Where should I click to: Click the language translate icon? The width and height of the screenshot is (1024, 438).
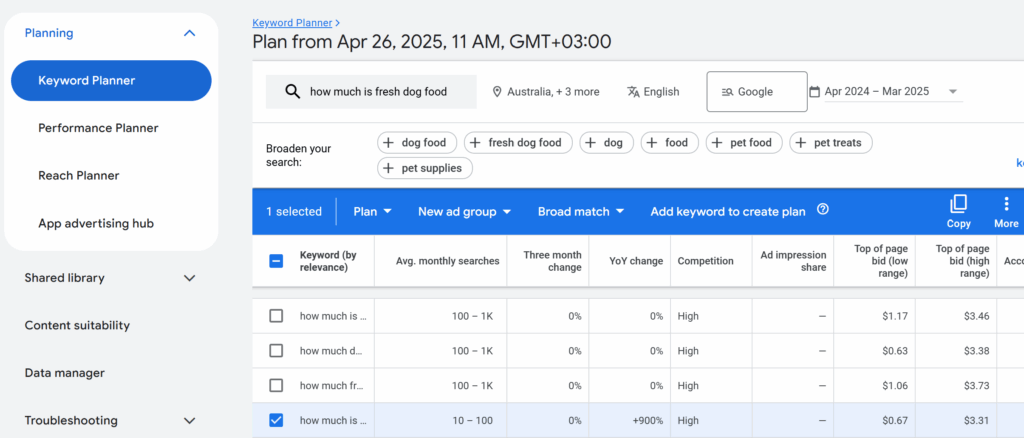click(633, 91)
